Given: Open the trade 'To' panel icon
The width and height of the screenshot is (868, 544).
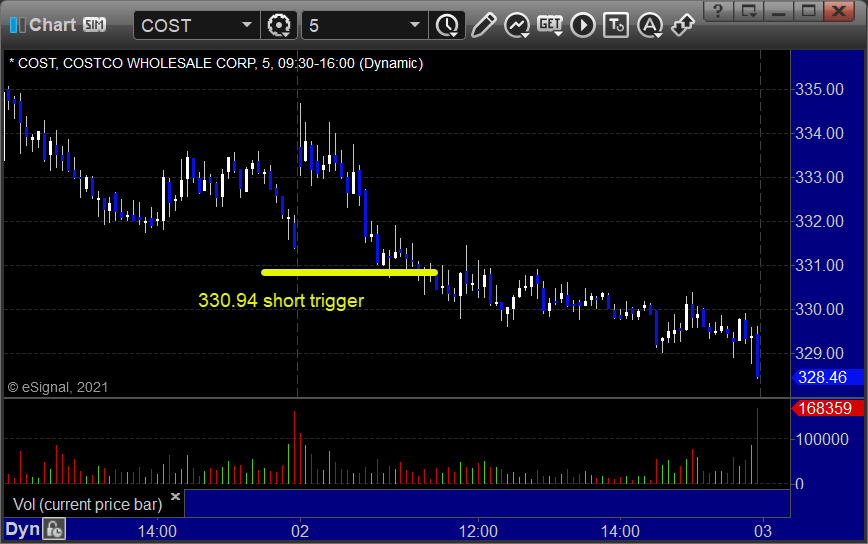Looking at the screenshot, I should (616, 25).
